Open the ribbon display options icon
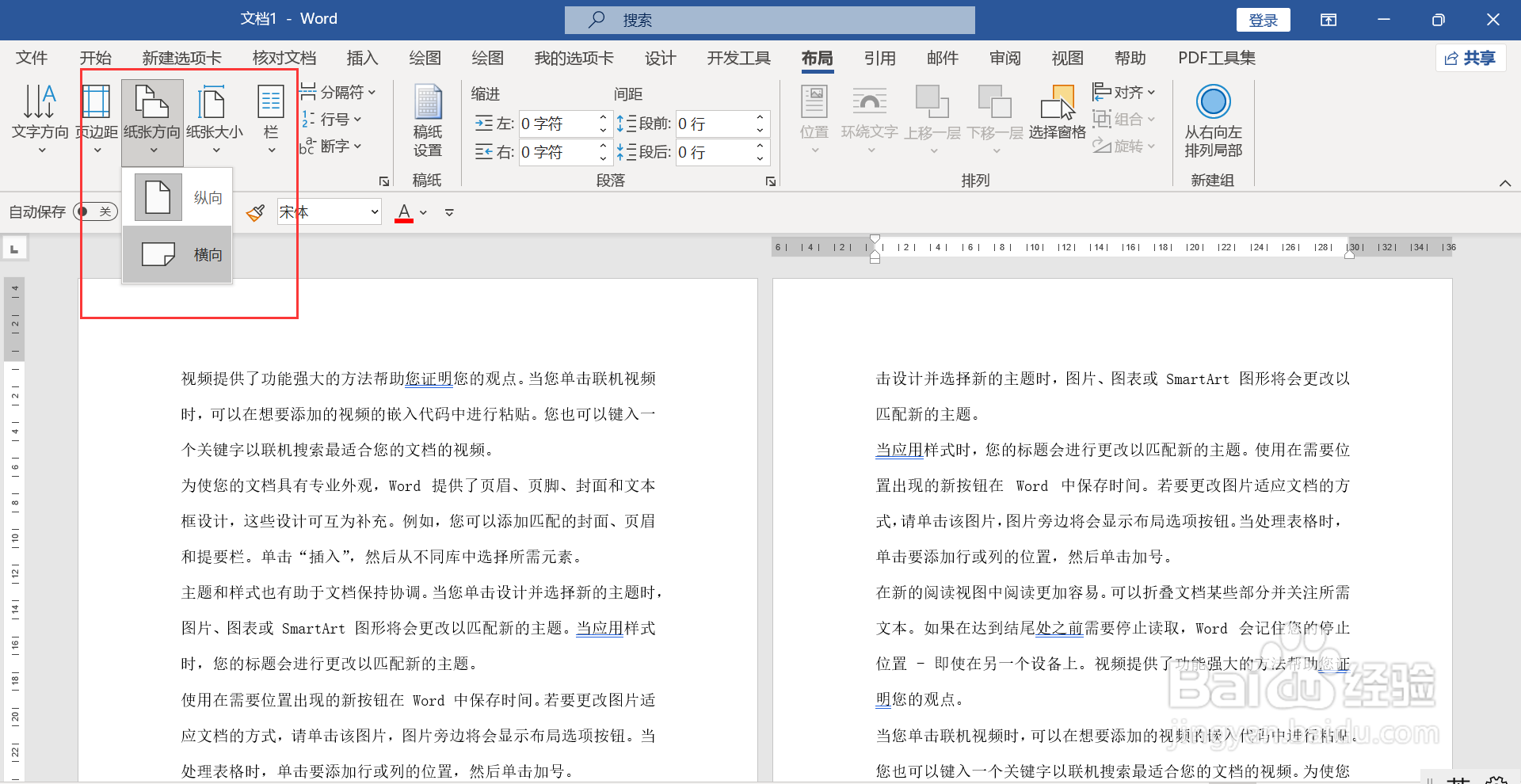The height and width of the screenshot is (784, 1521). (1328, 20)
